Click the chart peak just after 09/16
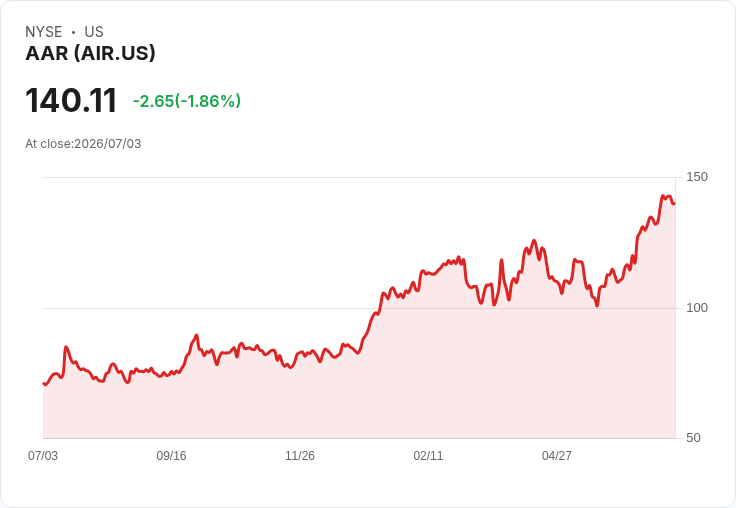The height and width of the screenshot is (508, 736). [197, 335]
